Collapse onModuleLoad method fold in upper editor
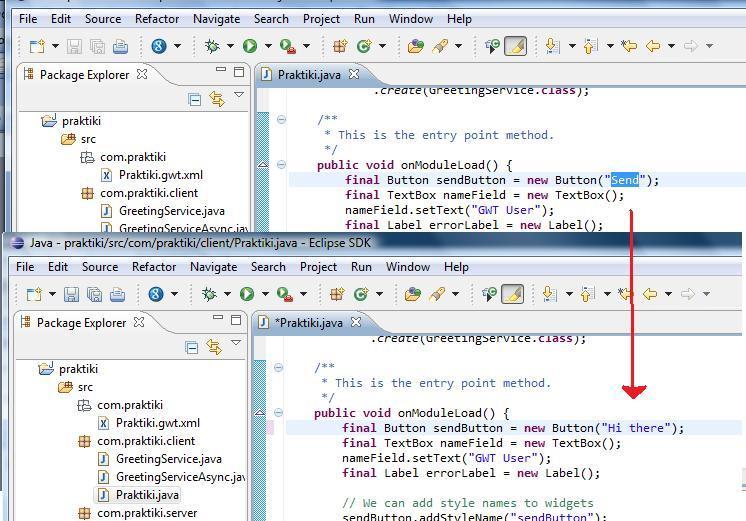This screenshot has width=746, height=521. click(282, 165)
